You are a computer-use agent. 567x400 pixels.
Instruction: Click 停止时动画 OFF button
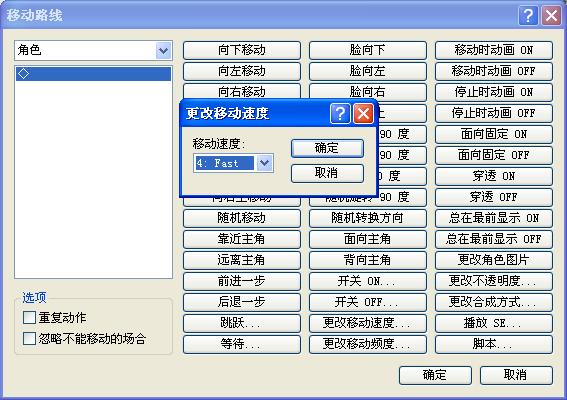(494, 113)
